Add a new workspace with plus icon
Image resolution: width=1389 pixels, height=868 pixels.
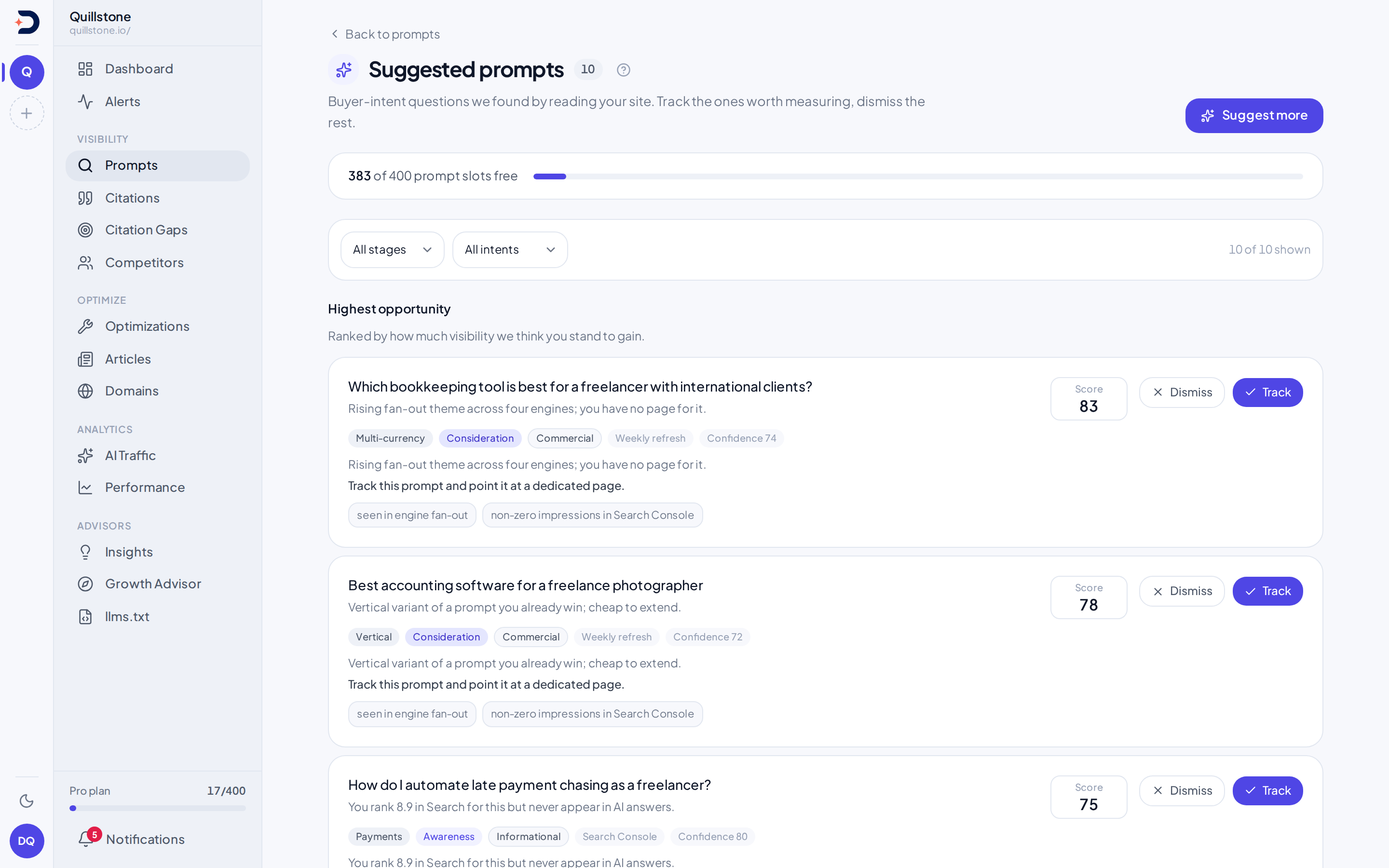click(x=27, y=113)
